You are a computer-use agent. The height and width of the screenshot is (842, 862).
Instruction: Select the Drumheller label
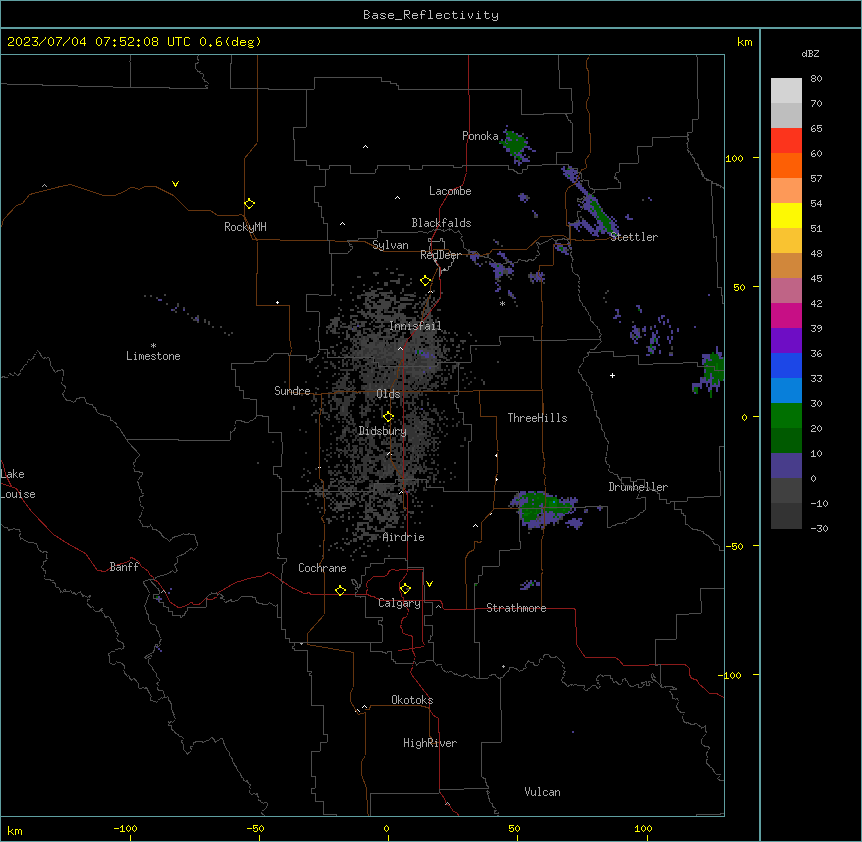point(638,487)
